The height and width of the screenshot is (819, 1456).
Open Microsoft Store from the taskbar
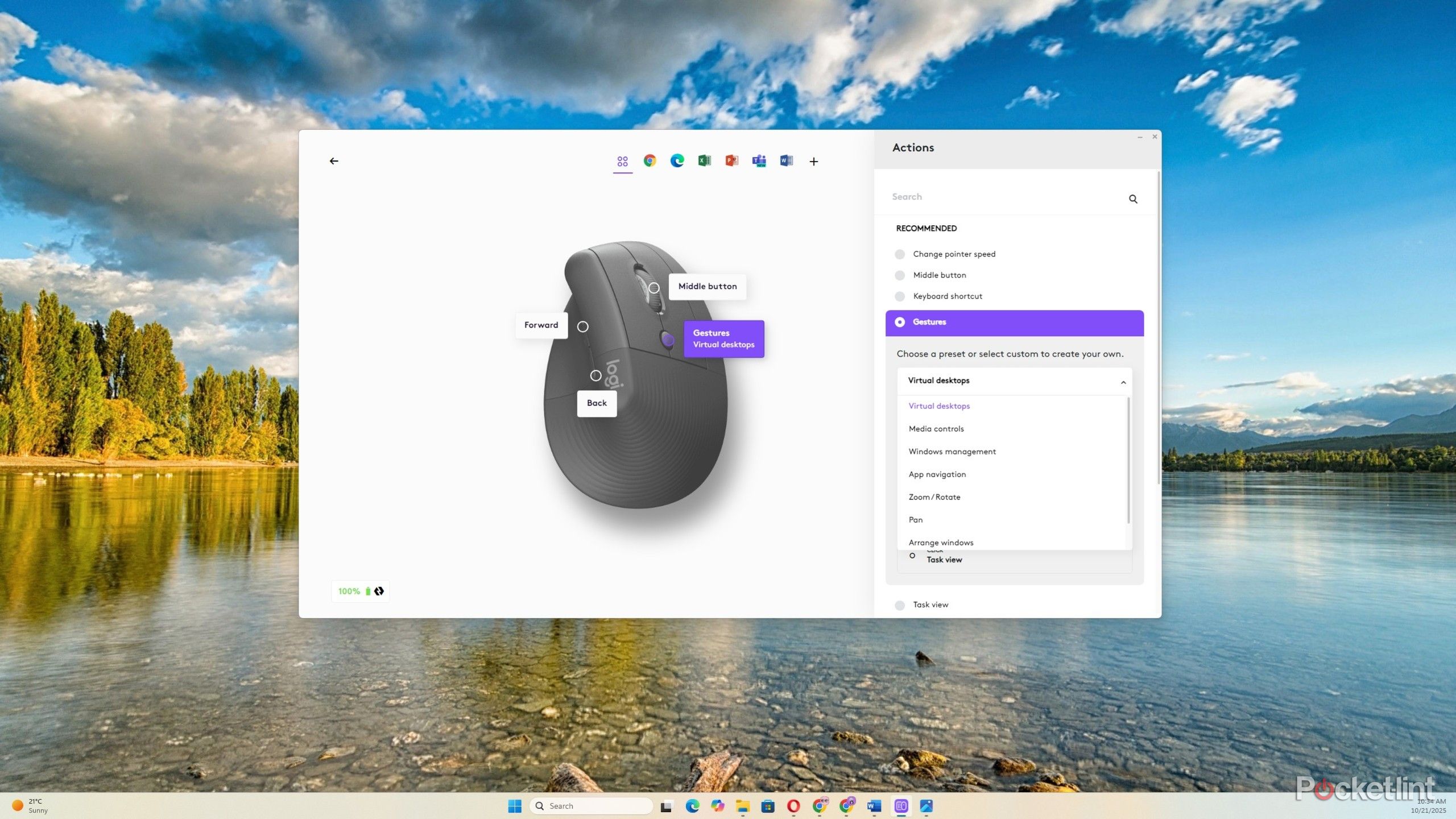click(768, 805)
